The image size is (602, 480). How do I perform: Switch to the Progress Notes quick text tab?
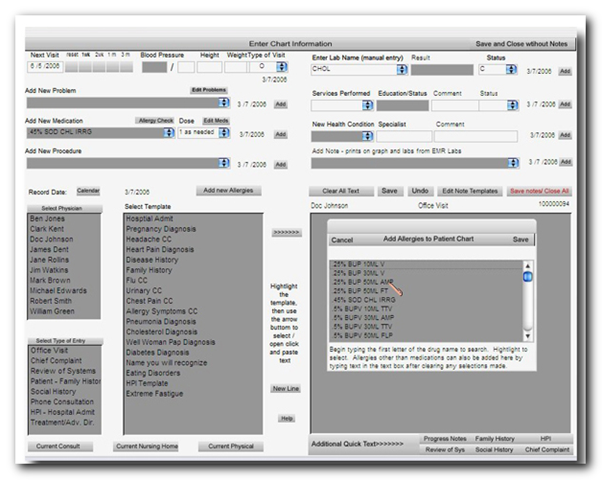tap(445, 438)
